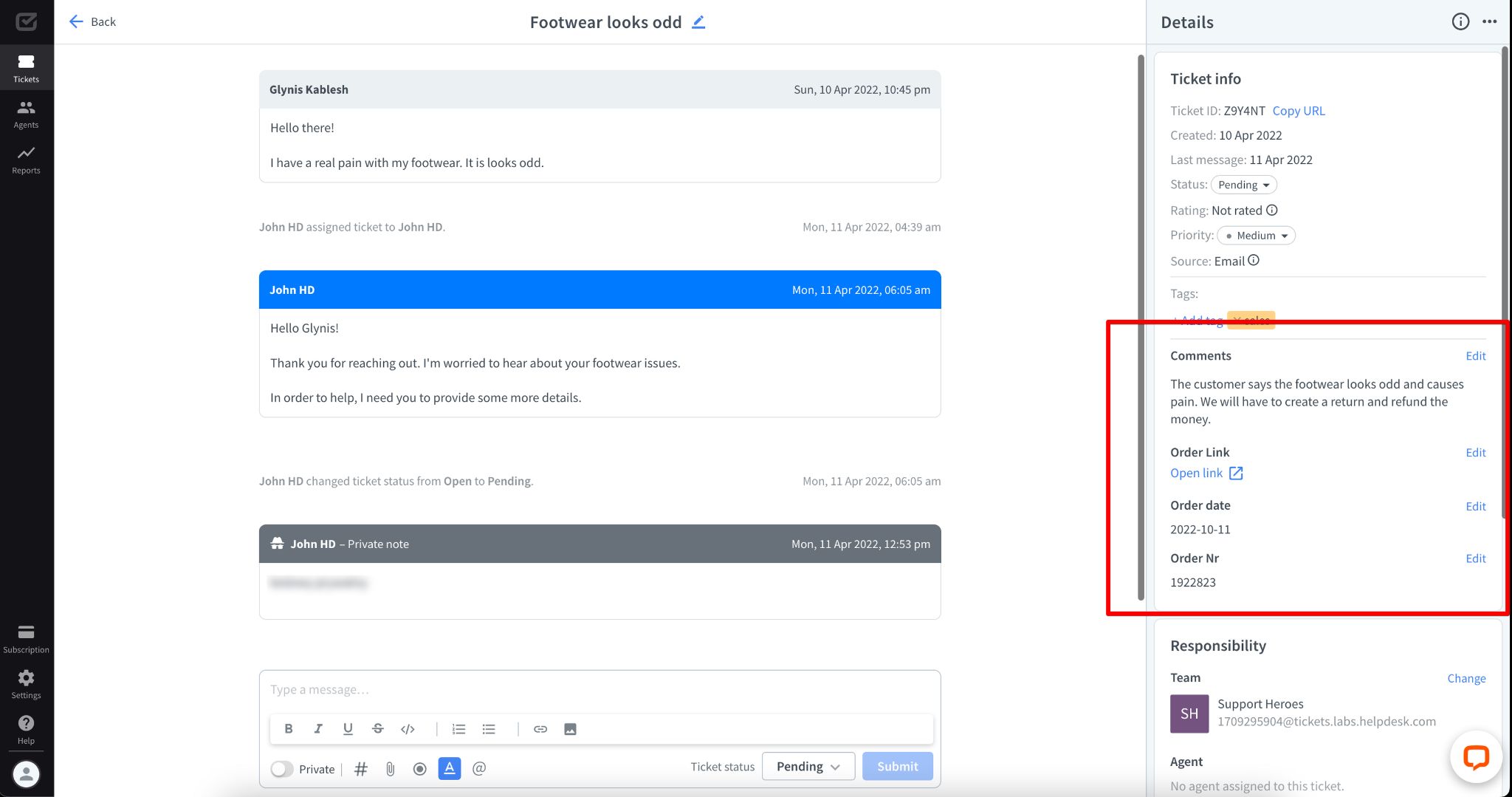Select the Support Heroes team avatar
The width and height of the screenshot is (1512, 797).
[x=1189, y=714]
